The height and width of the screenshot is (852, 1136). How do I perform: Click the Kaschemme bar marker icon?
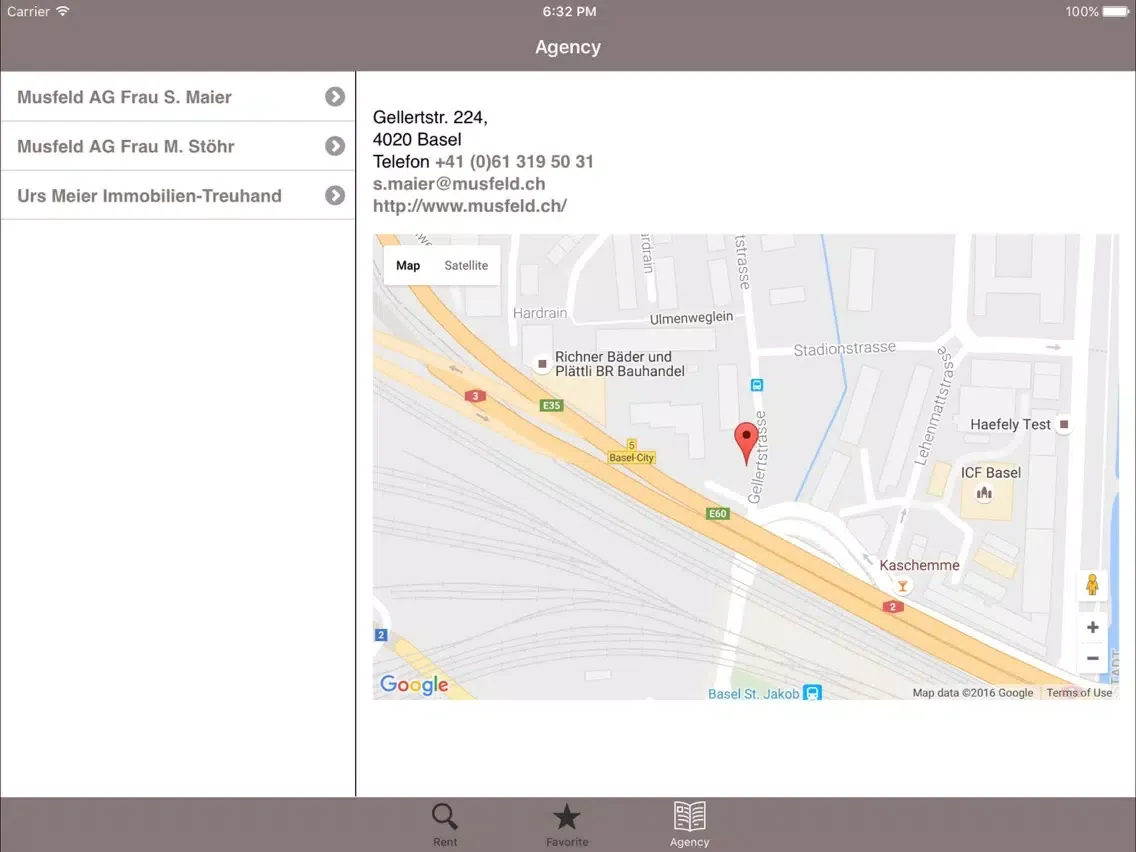pos(903,586)
